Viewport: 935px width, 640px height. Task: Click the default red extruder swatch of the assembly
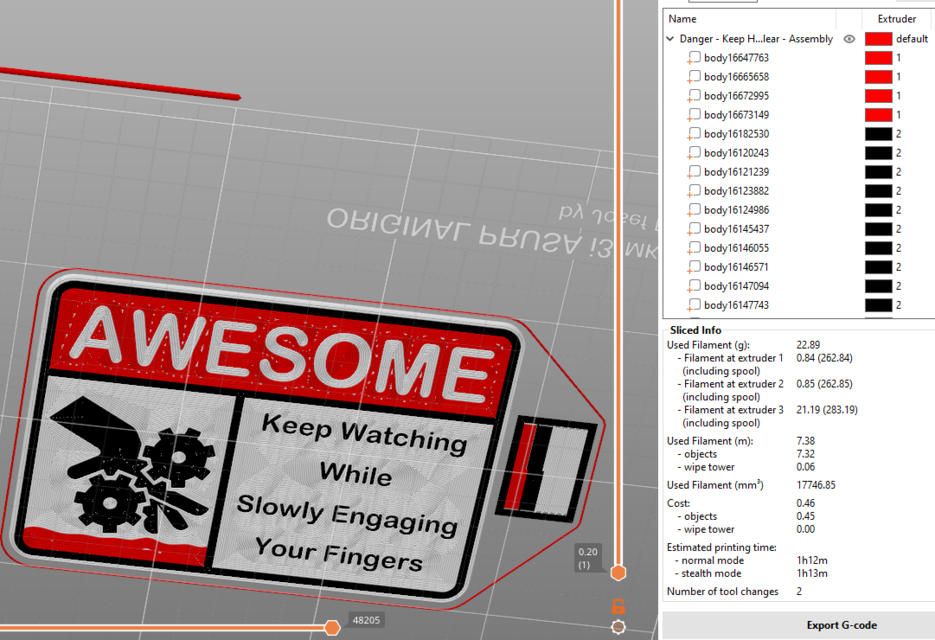click(877, 38)
